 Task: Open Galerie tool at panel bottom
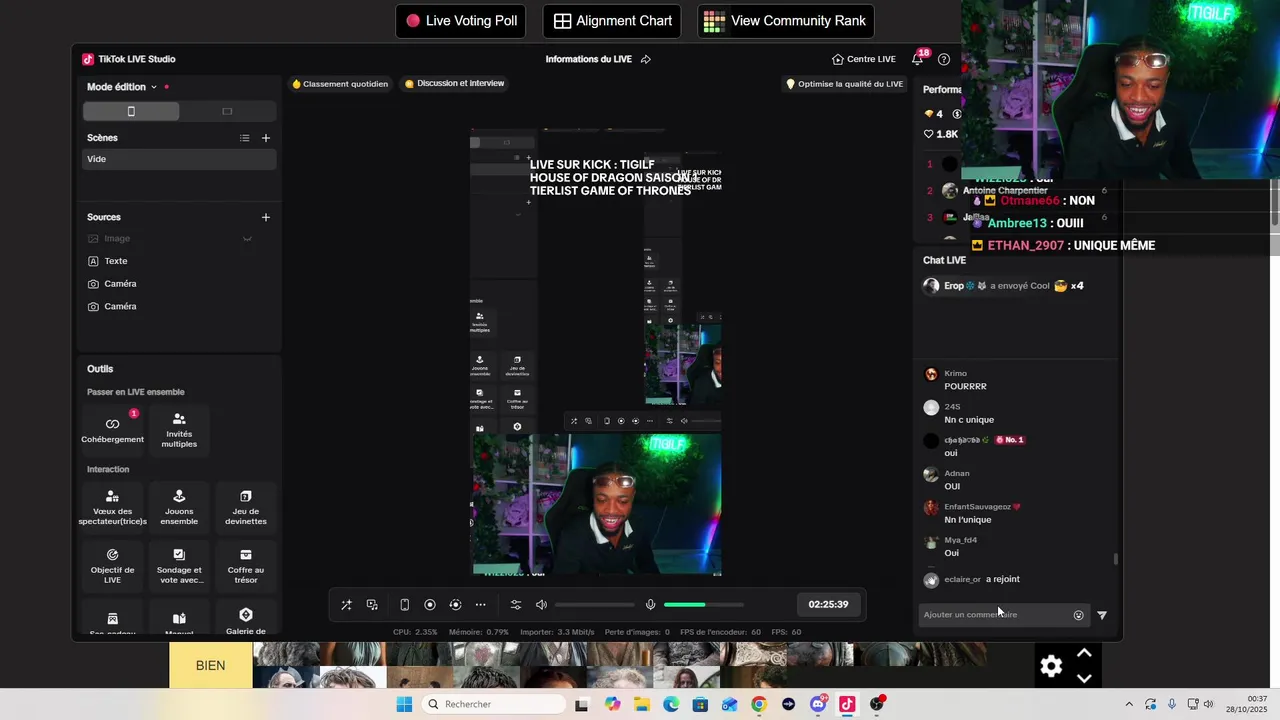246,620
